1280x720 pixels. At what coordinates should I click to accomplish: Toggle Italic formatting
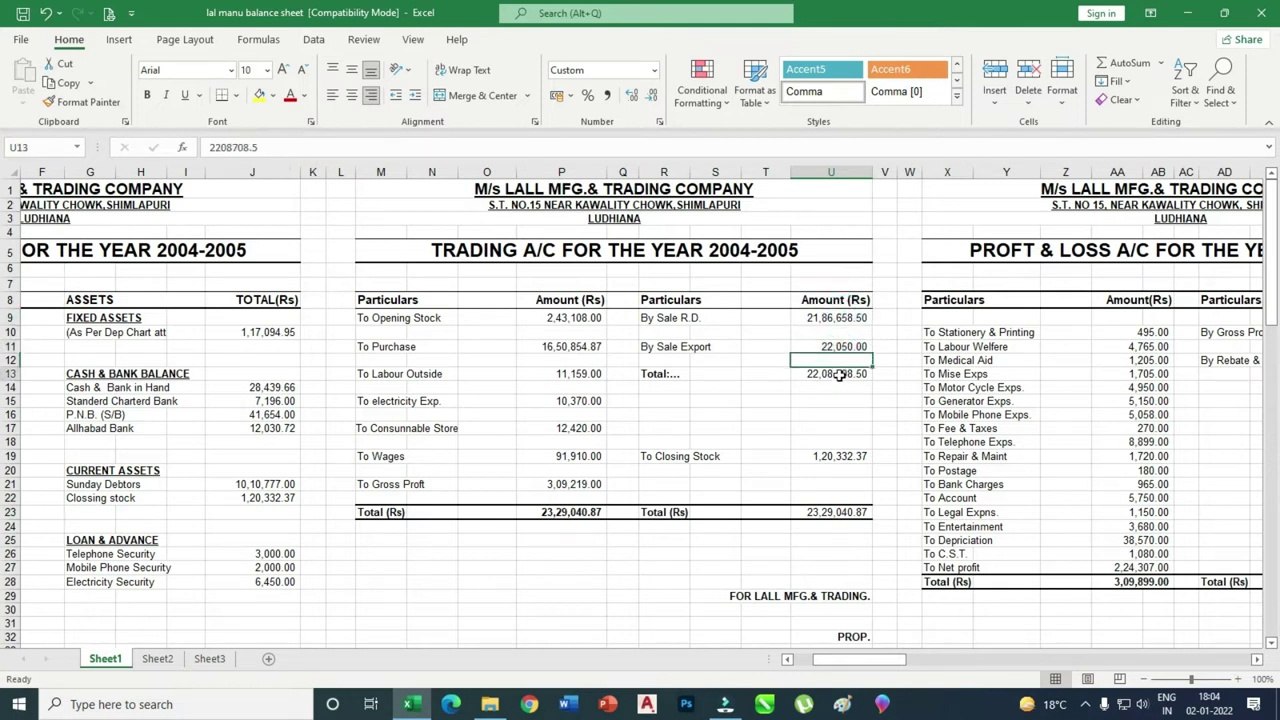tap(166, 95)
